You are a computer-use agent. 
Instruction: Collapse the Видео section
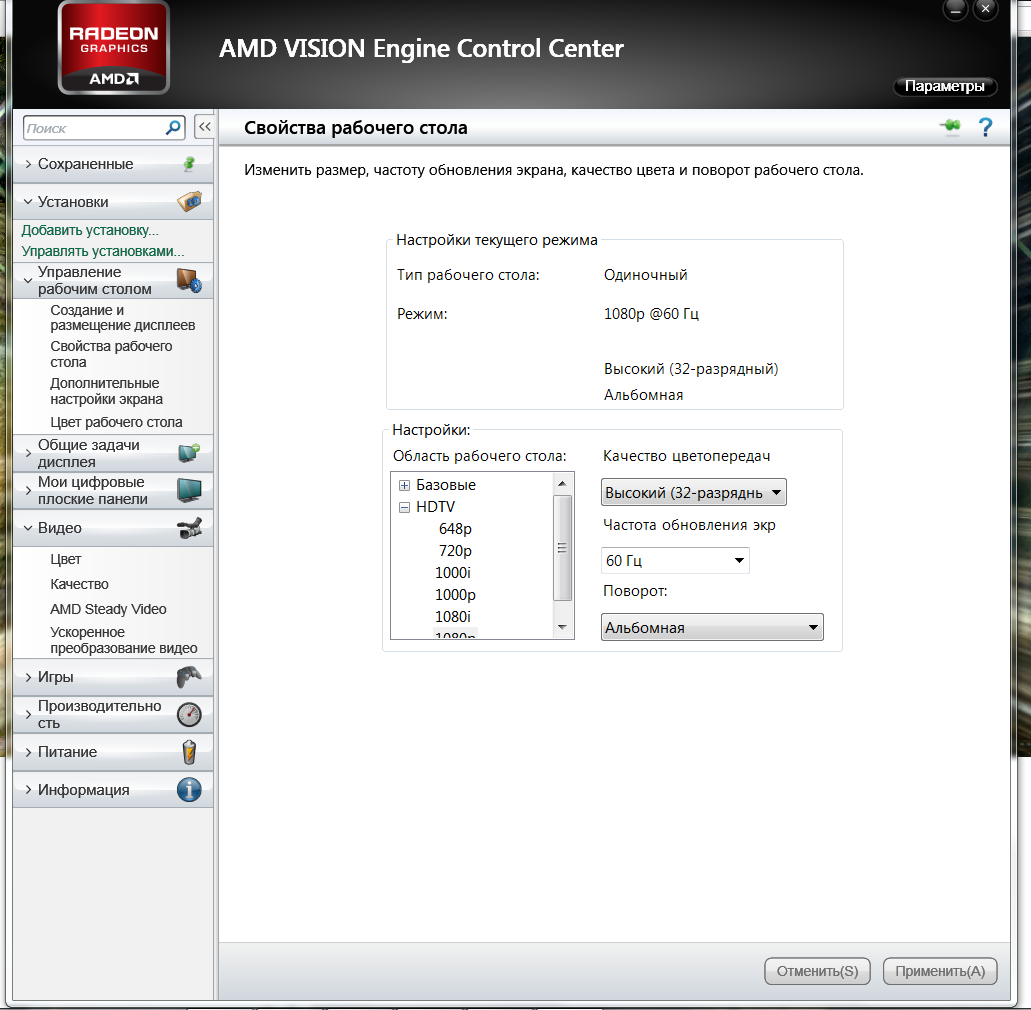[28, 528]
